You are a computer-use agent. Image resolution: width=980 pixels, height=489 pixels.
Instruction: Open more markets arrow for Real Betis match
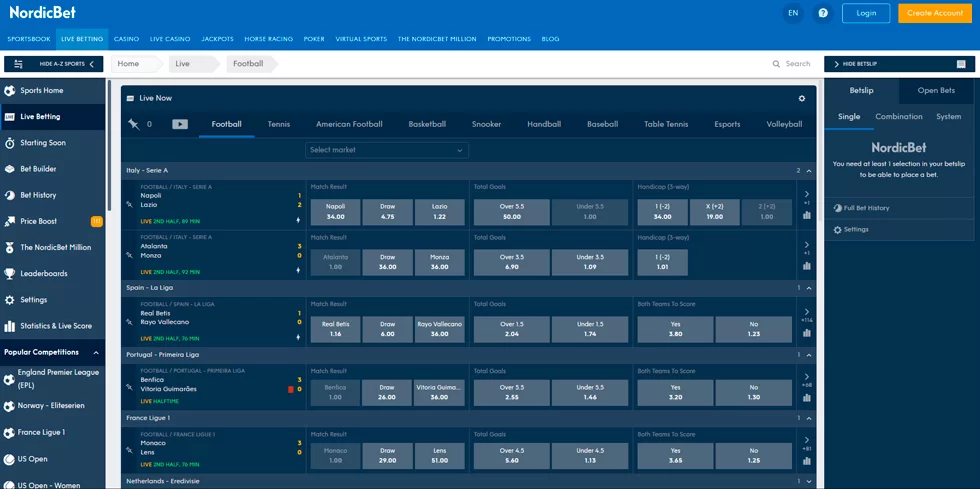click(x=807, y=311)
